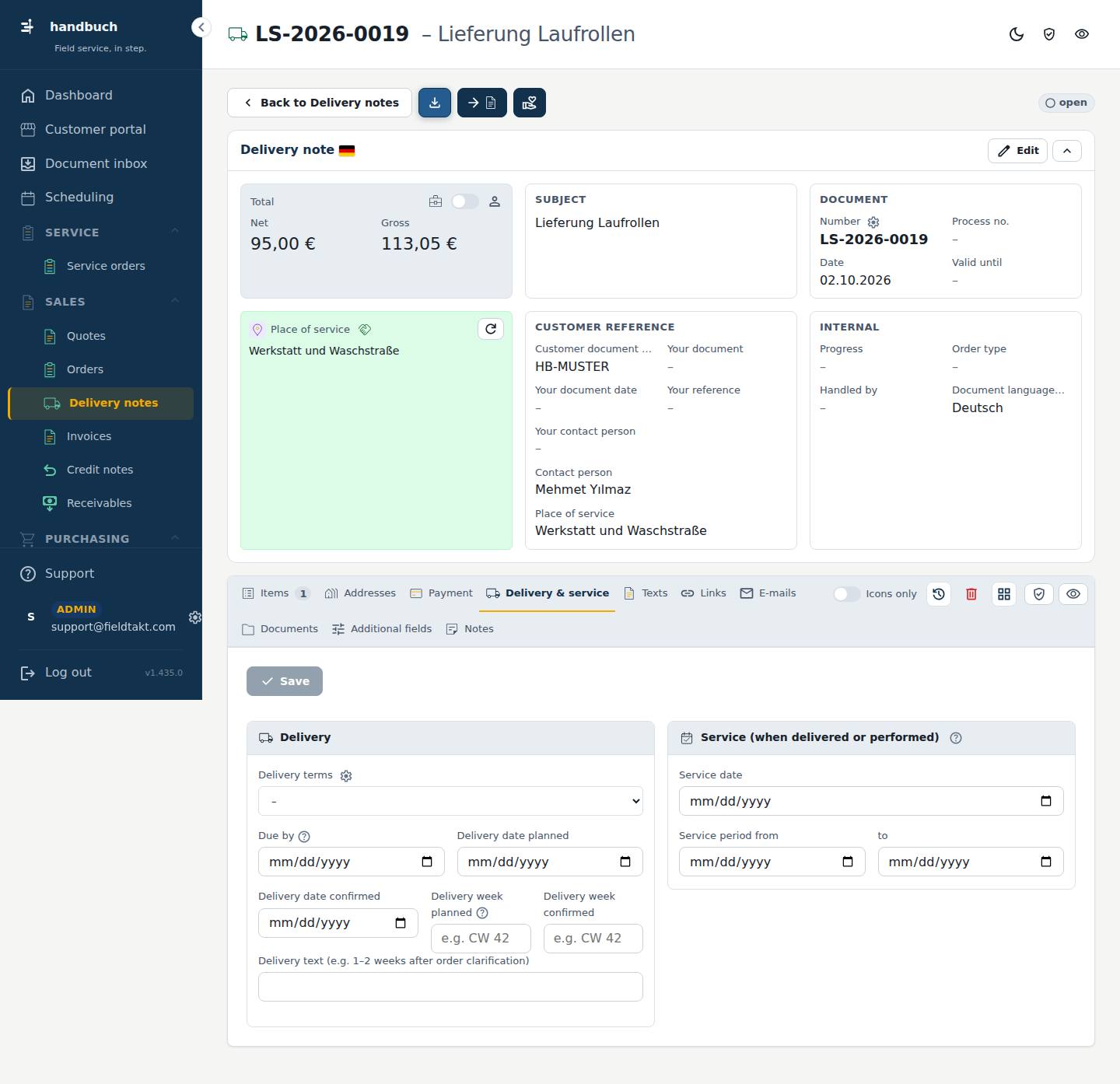1120x1084 pixels.
Task: Click the Edit button
Action: pyautogui.click(x=1017, y=151)
